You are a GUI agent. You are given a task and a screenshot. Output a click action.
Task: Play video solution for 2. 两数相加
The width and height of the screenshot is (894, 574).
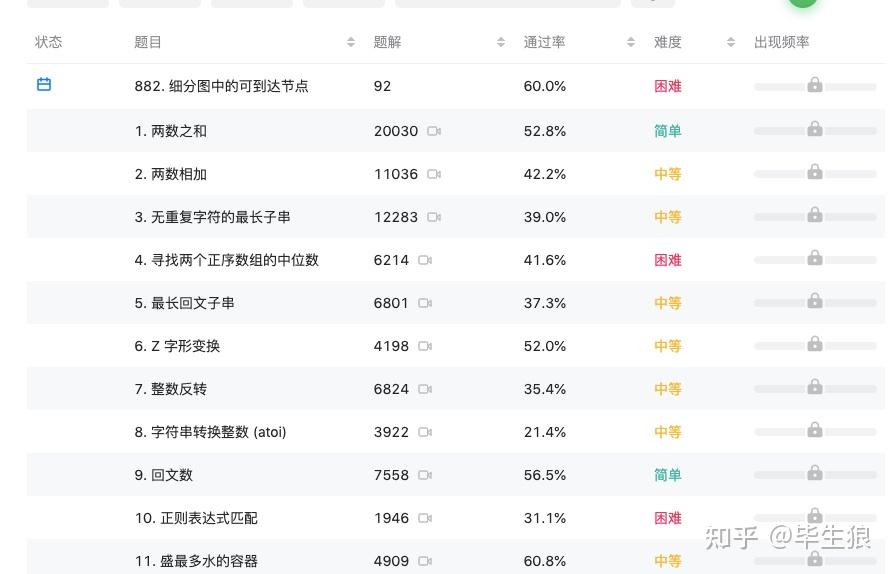tap(434, 174)
